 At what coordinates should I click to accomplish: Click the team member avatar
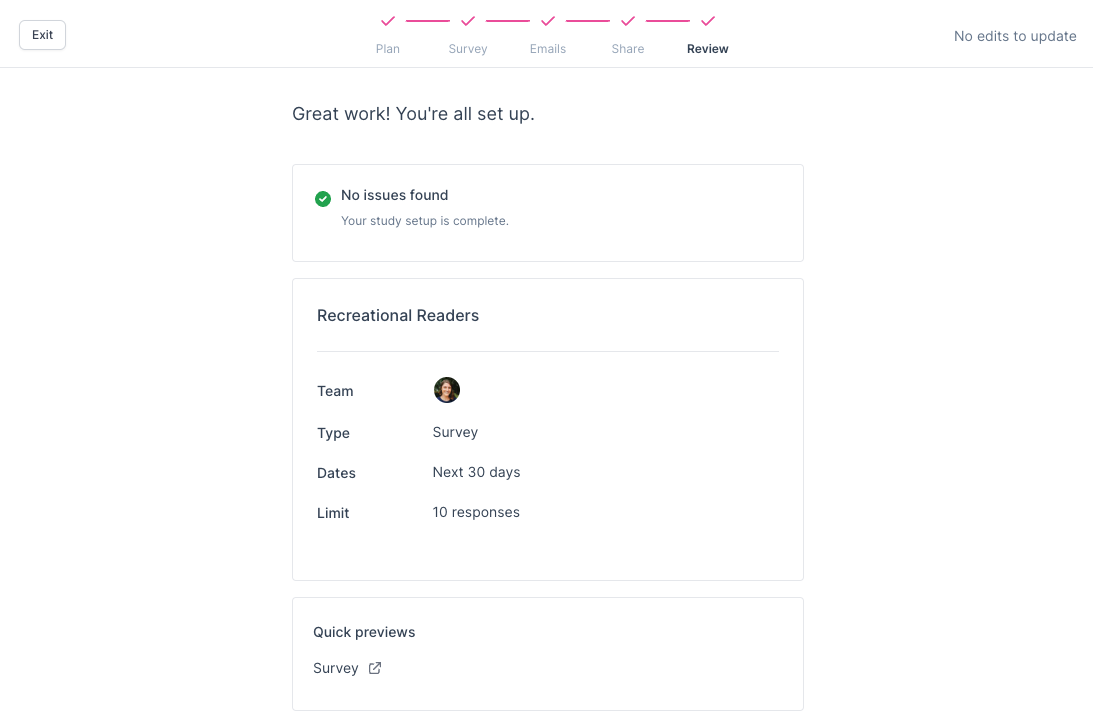[x=447, y=390]
